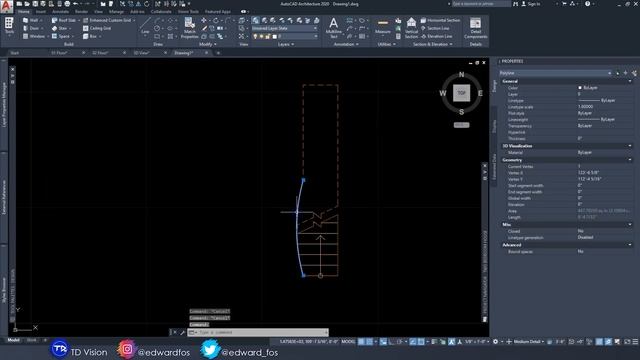Select the Door tool
Screen dimensions: 640x360
31,28
